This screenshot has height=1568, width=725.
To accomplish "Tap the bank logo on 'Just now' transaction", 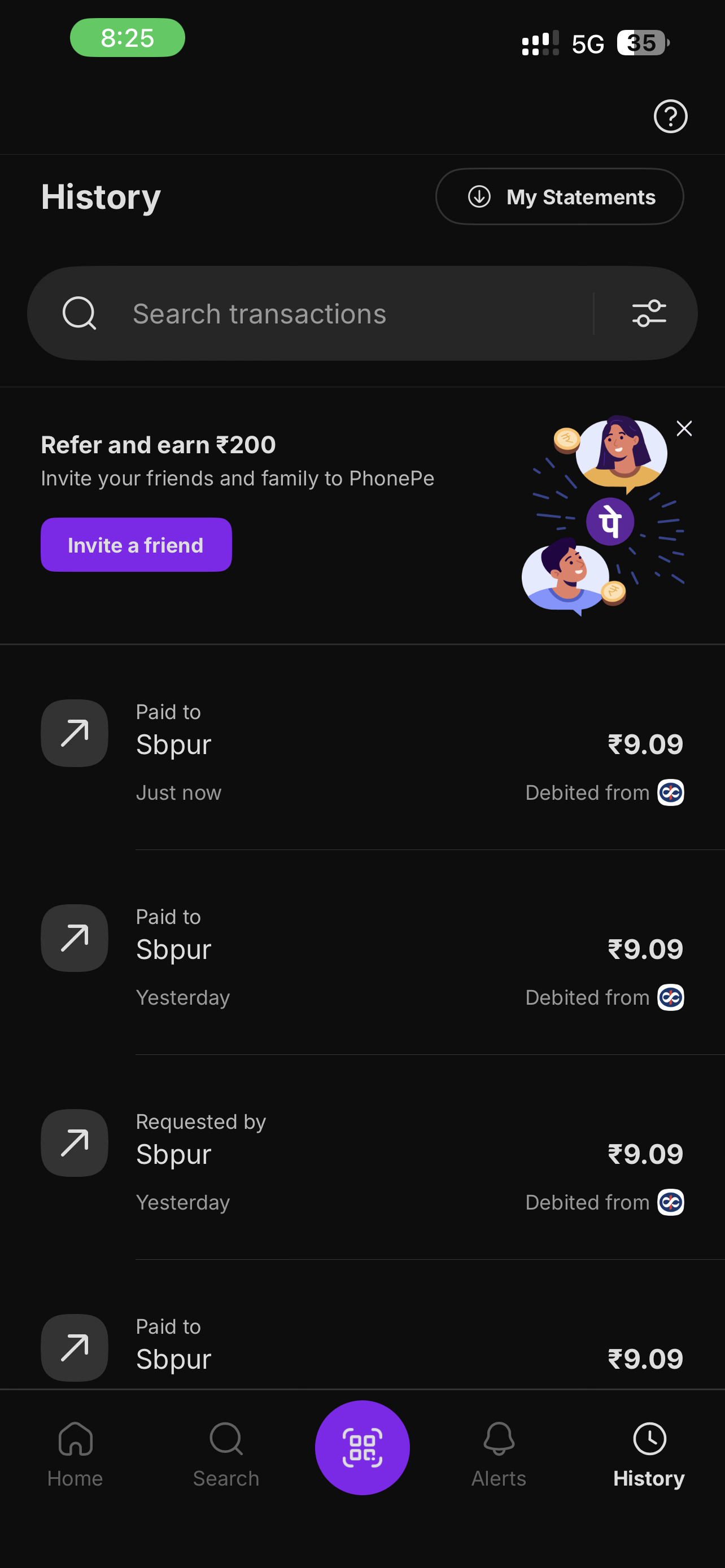I will 670,792.
